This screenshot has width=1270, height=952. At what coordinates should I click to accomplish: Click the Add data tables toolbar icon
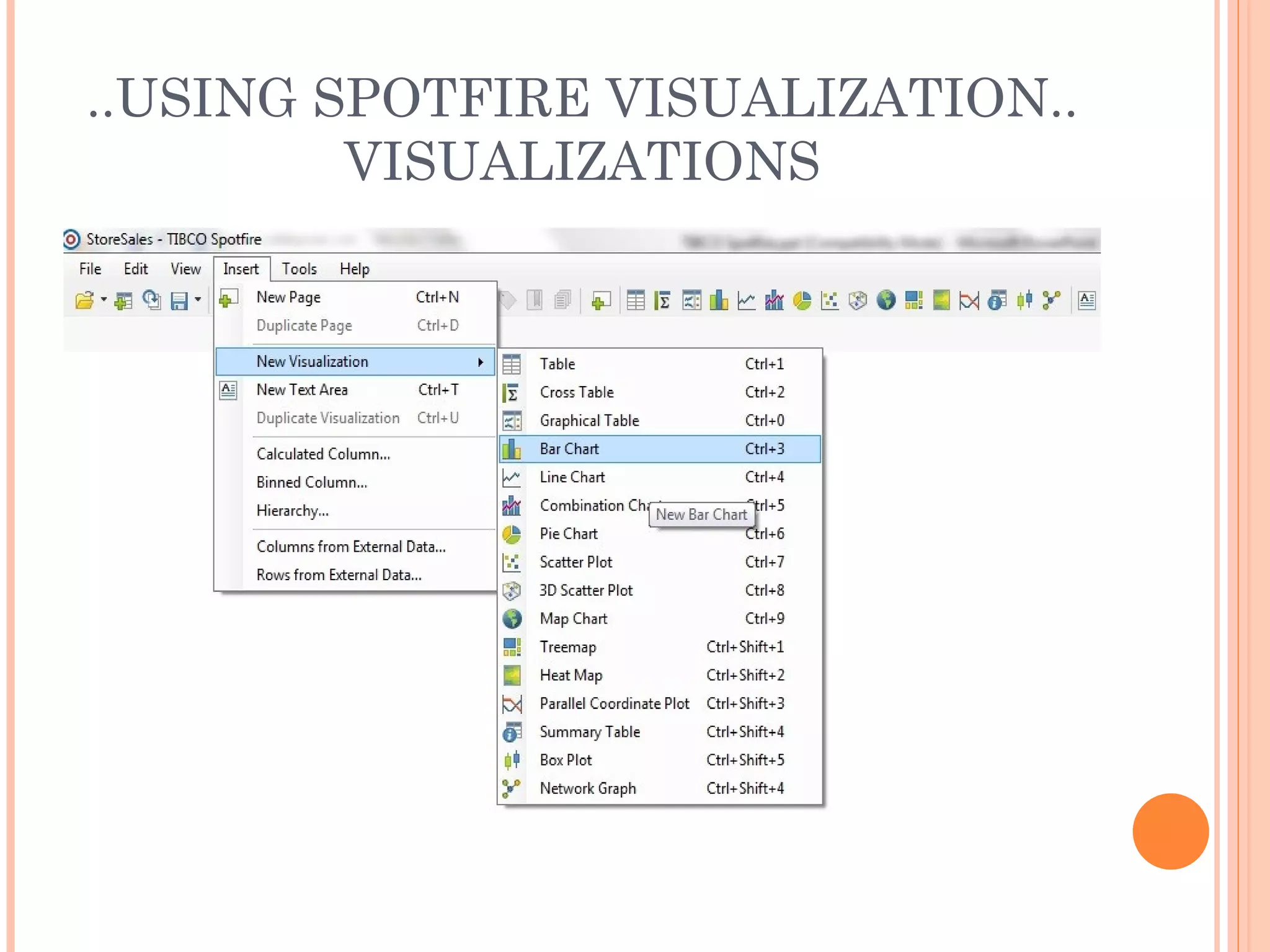(x=123, y=301)
